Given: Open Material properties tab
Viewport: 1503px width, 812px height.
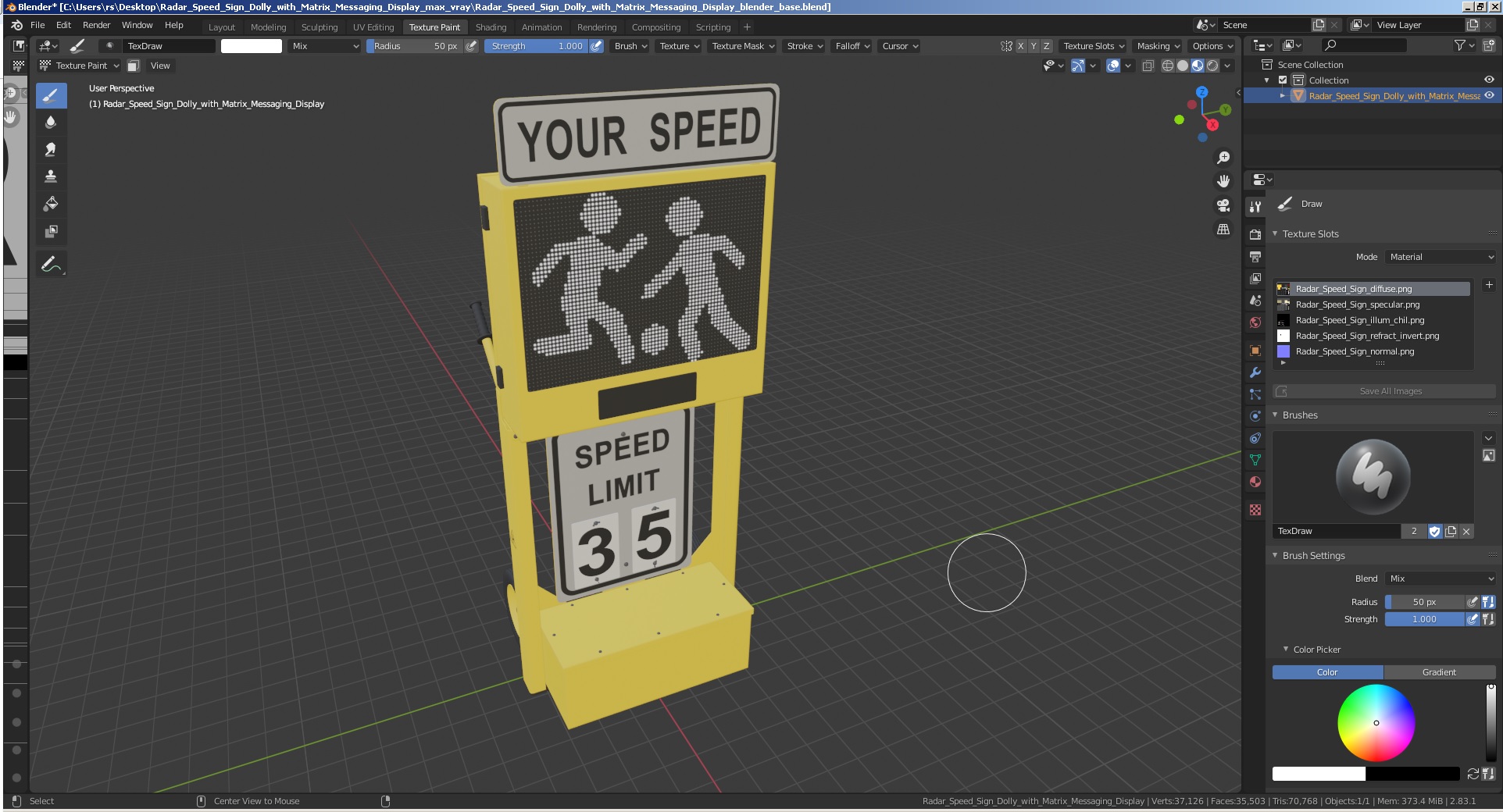Looking at the screenshot, I should [1255, 482].
